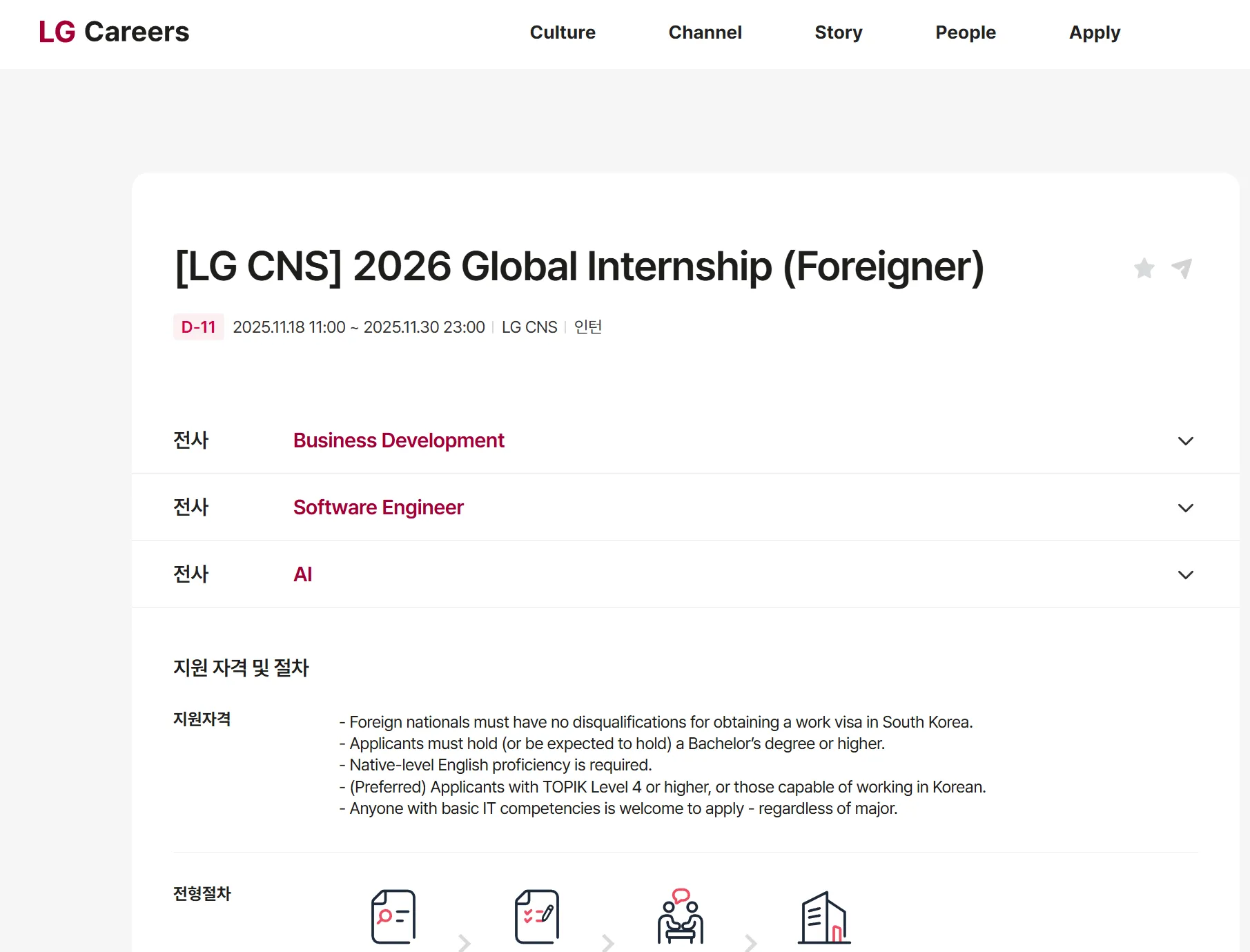
Task: Click the posting title 2026 Global Internship
Action: (x=580, y=266)
